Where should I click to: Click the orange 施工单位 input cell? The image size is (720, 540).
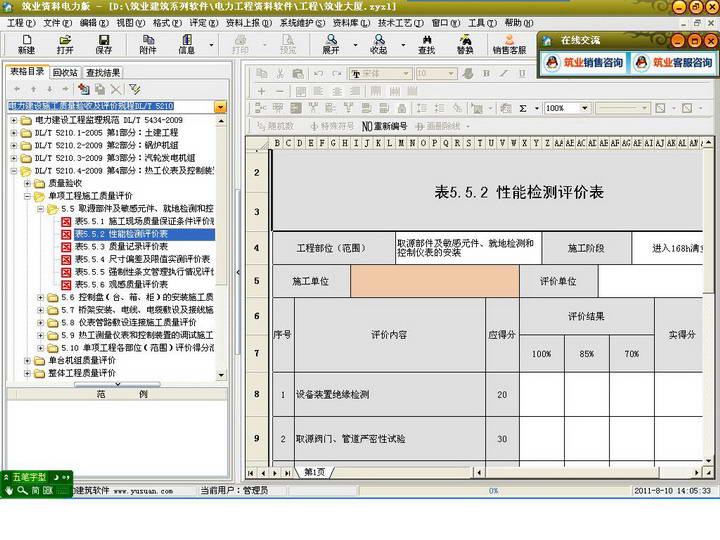coord(434,281)
